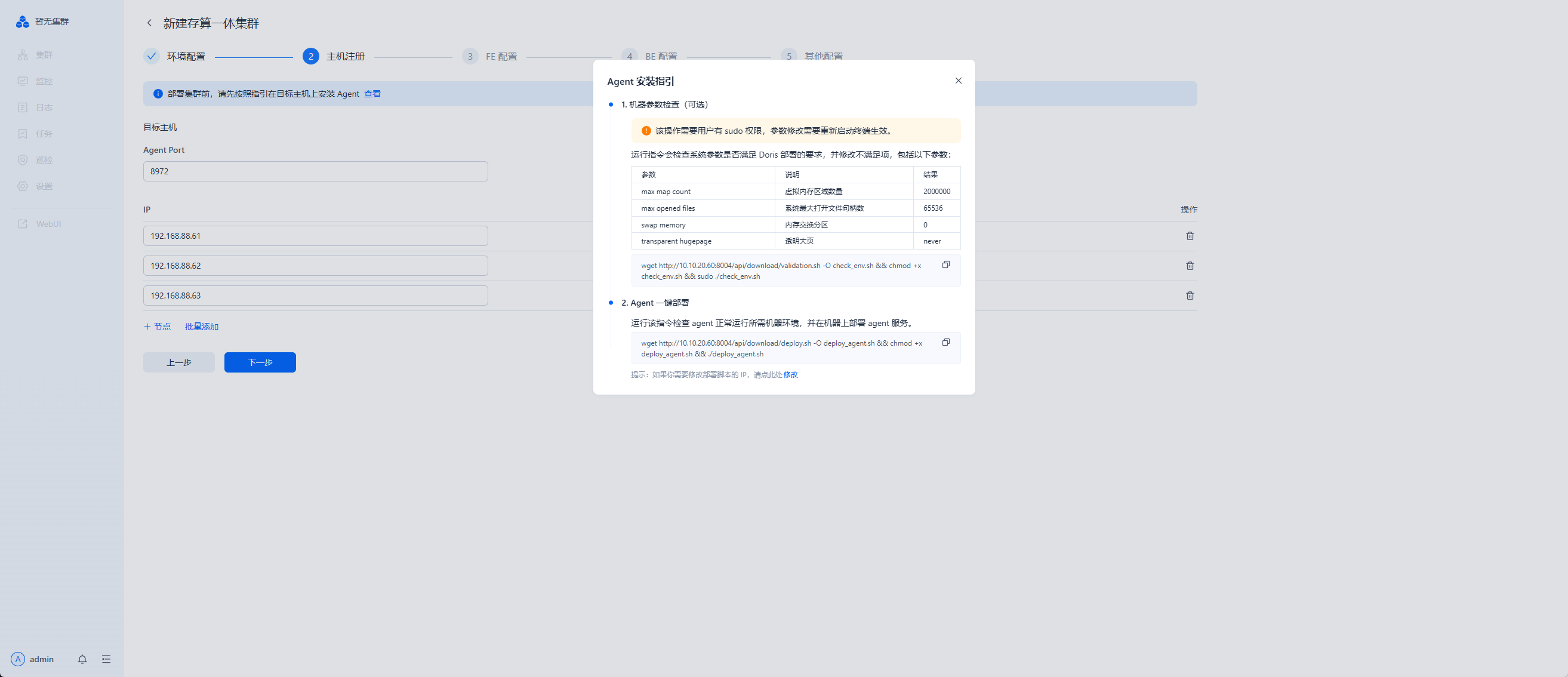Screen dimensions: 1568x677
Task: Delete the 192.168.88.63 host row
Action: point(1190,296)
